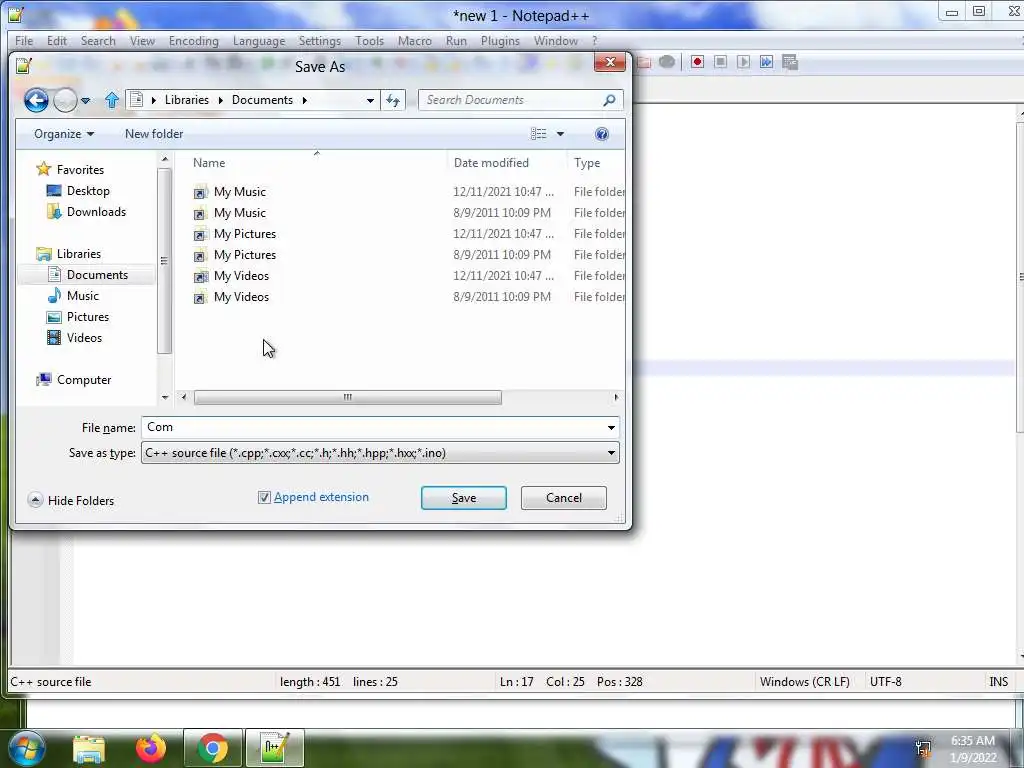
Task: Open Google Chrome from the taskbar
Action: pyautogui.click(x=212, y=748)
